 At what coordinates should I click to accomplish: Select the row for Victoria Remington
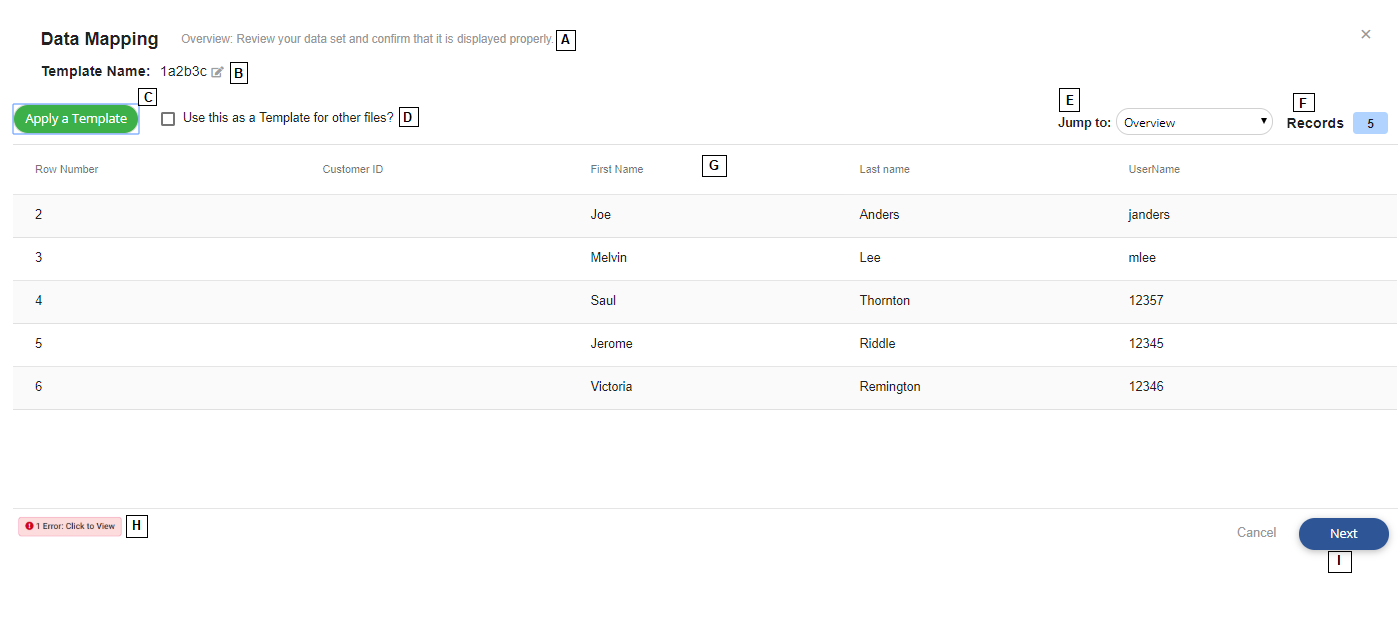click(700, 386)
